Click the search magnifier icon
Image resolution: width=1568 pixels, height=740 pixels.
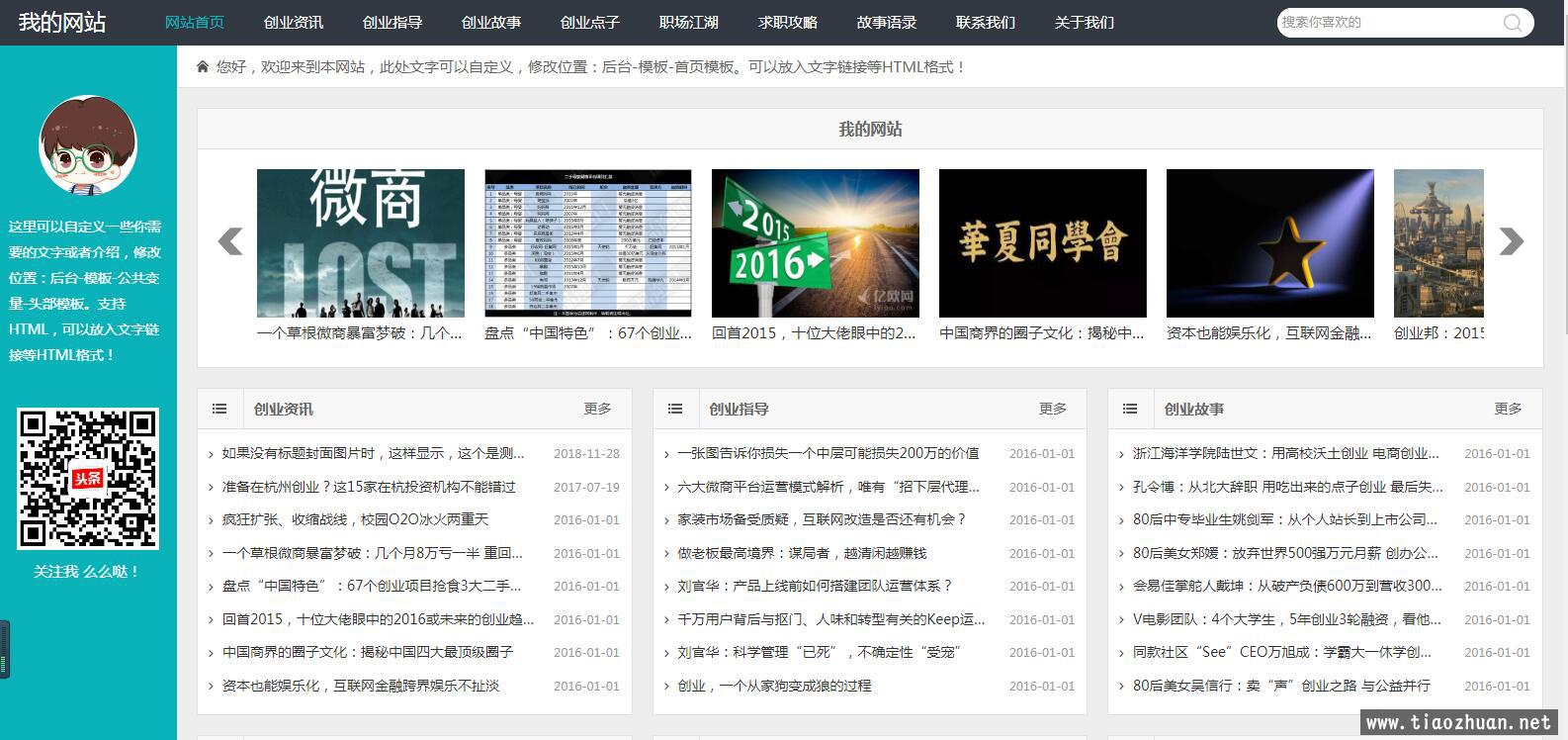(x=1512, y=23)
